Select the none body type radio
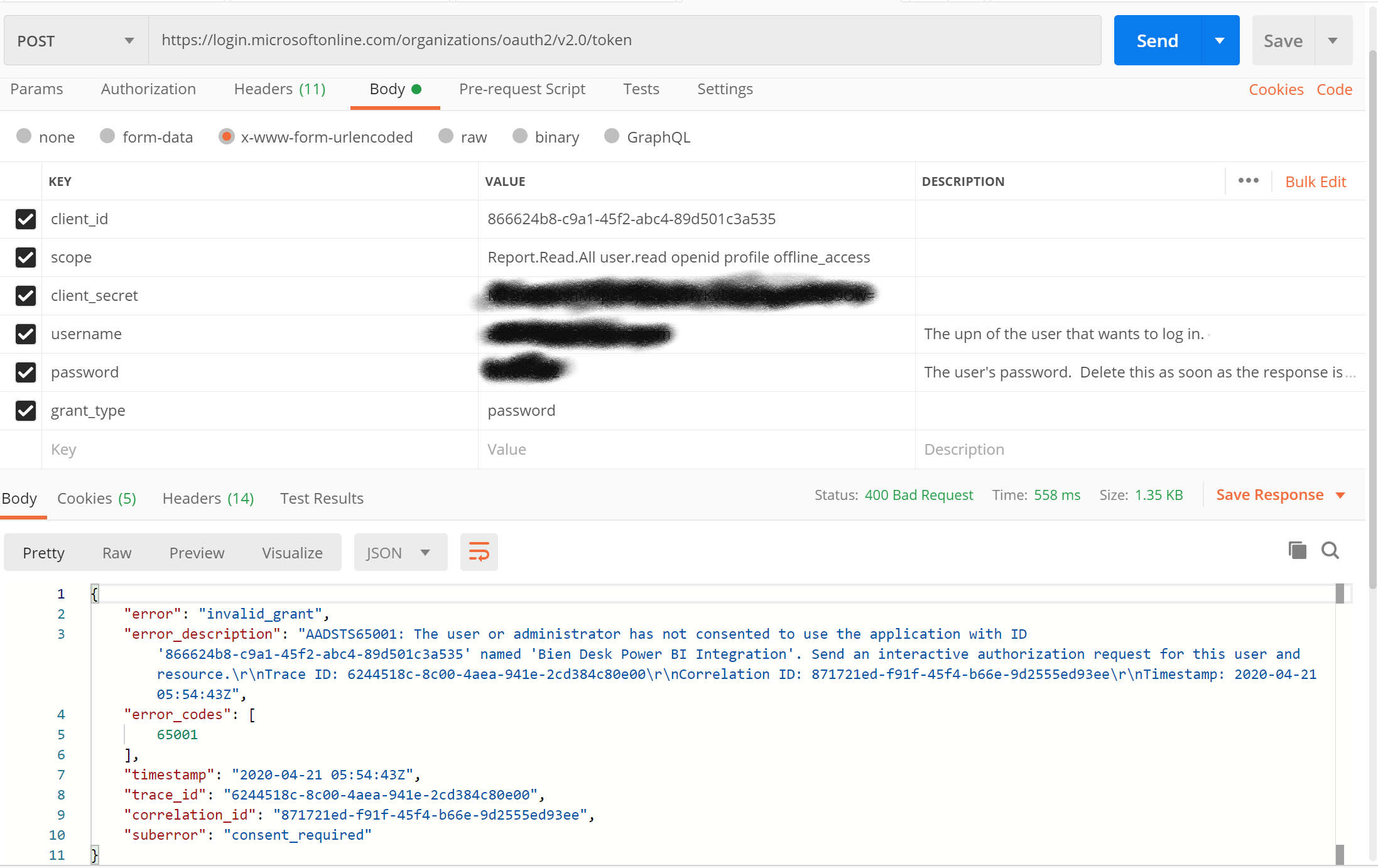 click(x=24, y=136)
